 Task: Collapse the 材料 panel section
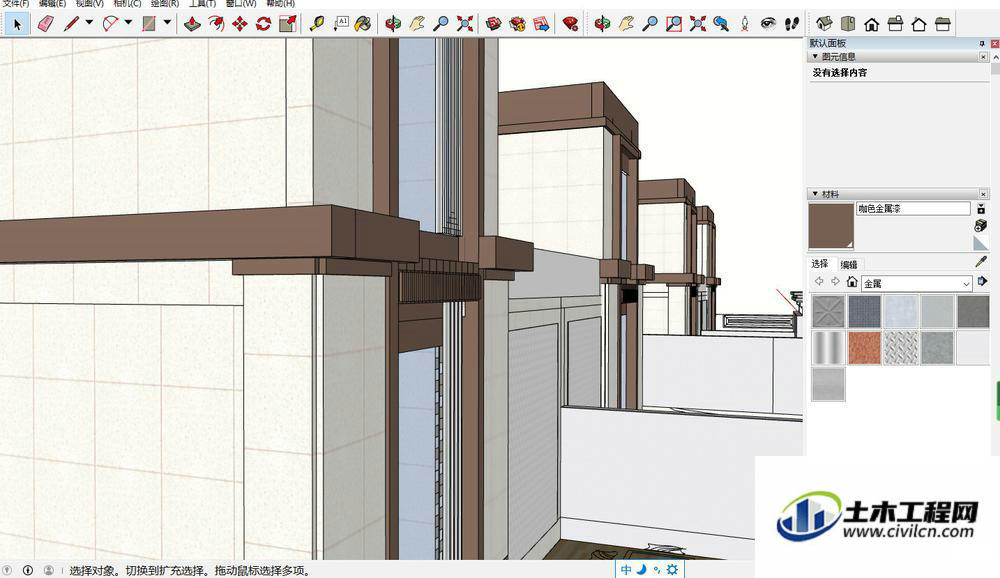(x=815, y=194)
